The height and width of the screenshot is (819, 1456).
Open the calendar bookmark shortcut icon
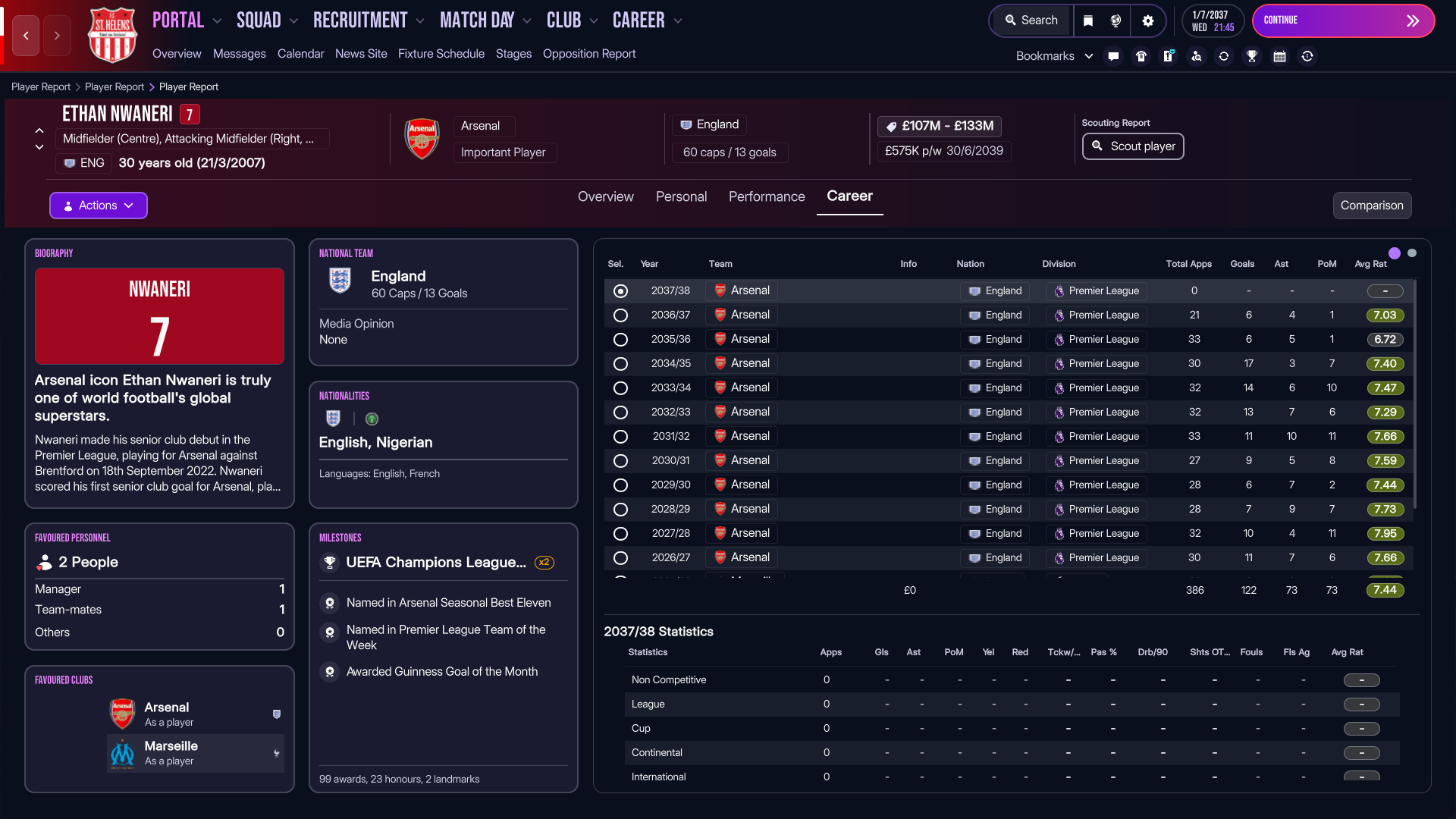1279,56
